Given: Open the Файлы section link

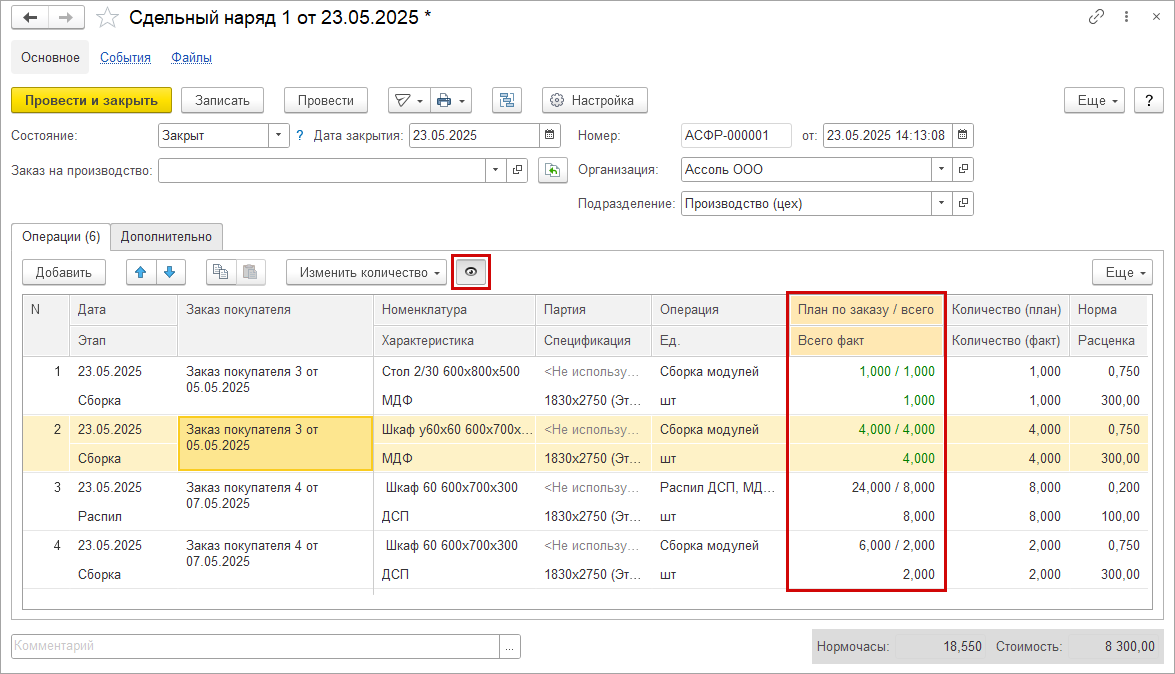Looking at the screenshot, I should click(x=191, y=58).
